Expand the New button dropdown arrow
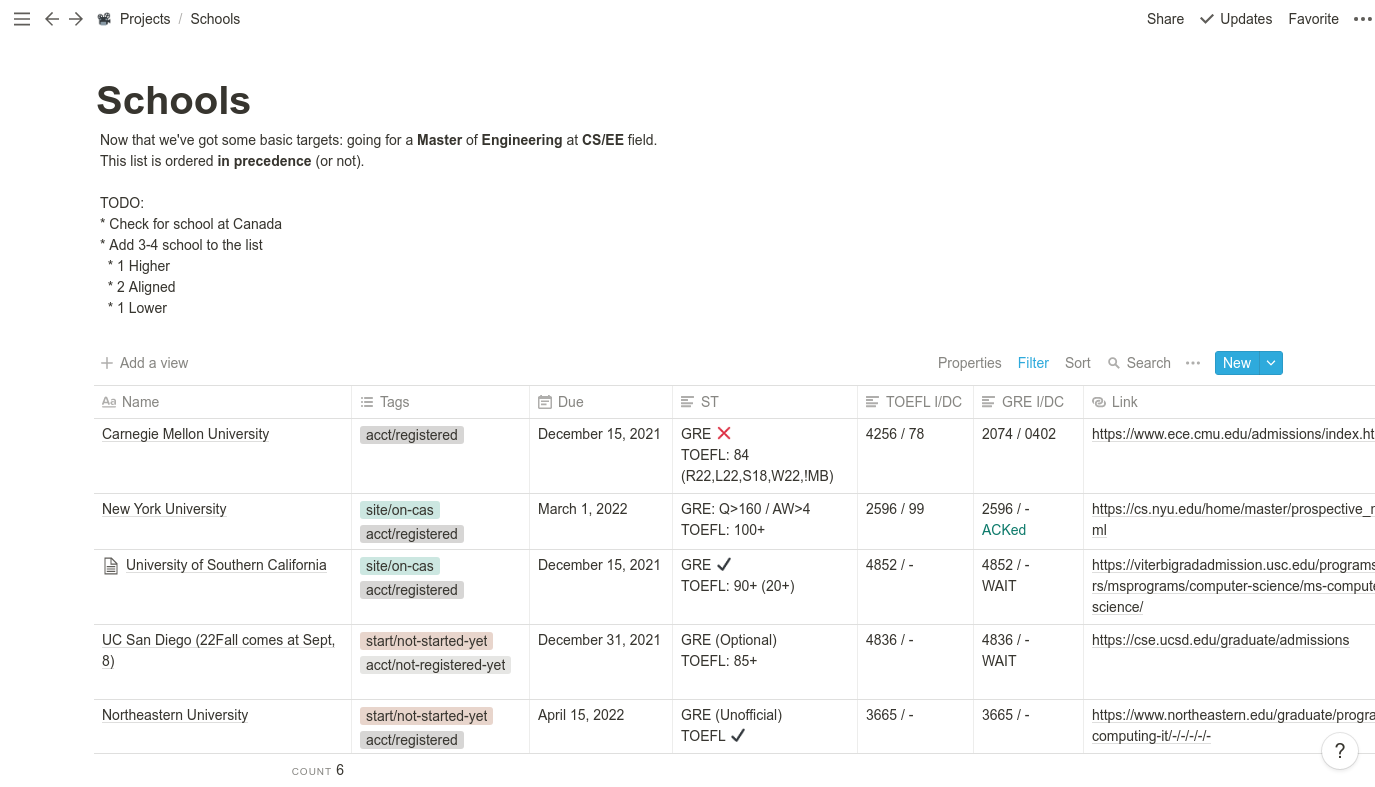This screenshot has width=1375, height=787. pyautogui.click(x=1271, y=363)
